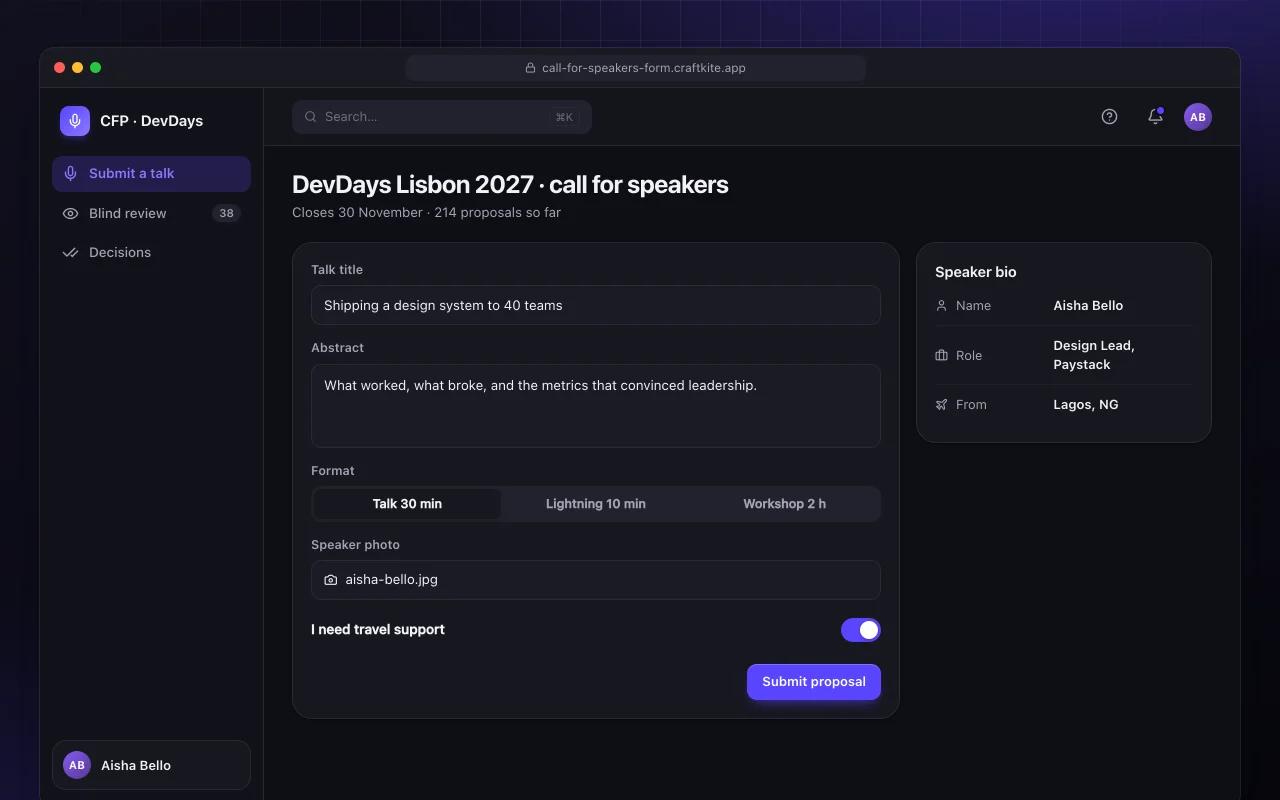Click the airplane icon next to From
1280x800 pixels.
(x=941, y=405)
